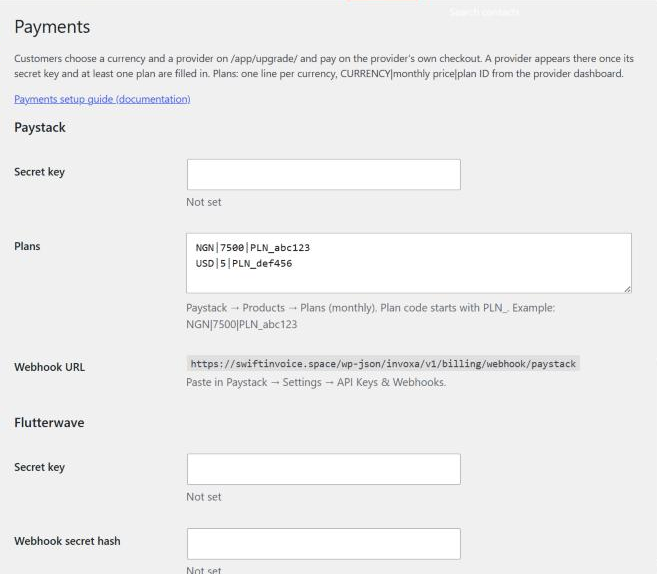The height and width of the screenshot is (574, 657).
Task: Grab the Plans textarea resize handle
Action: coord(627,289)
